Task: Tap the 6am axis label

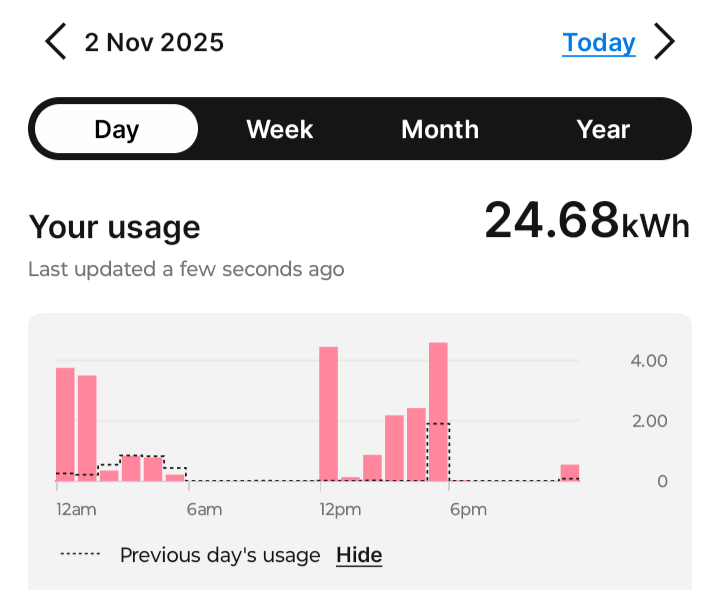Action: pyautogui.click(x=204, y=510)
